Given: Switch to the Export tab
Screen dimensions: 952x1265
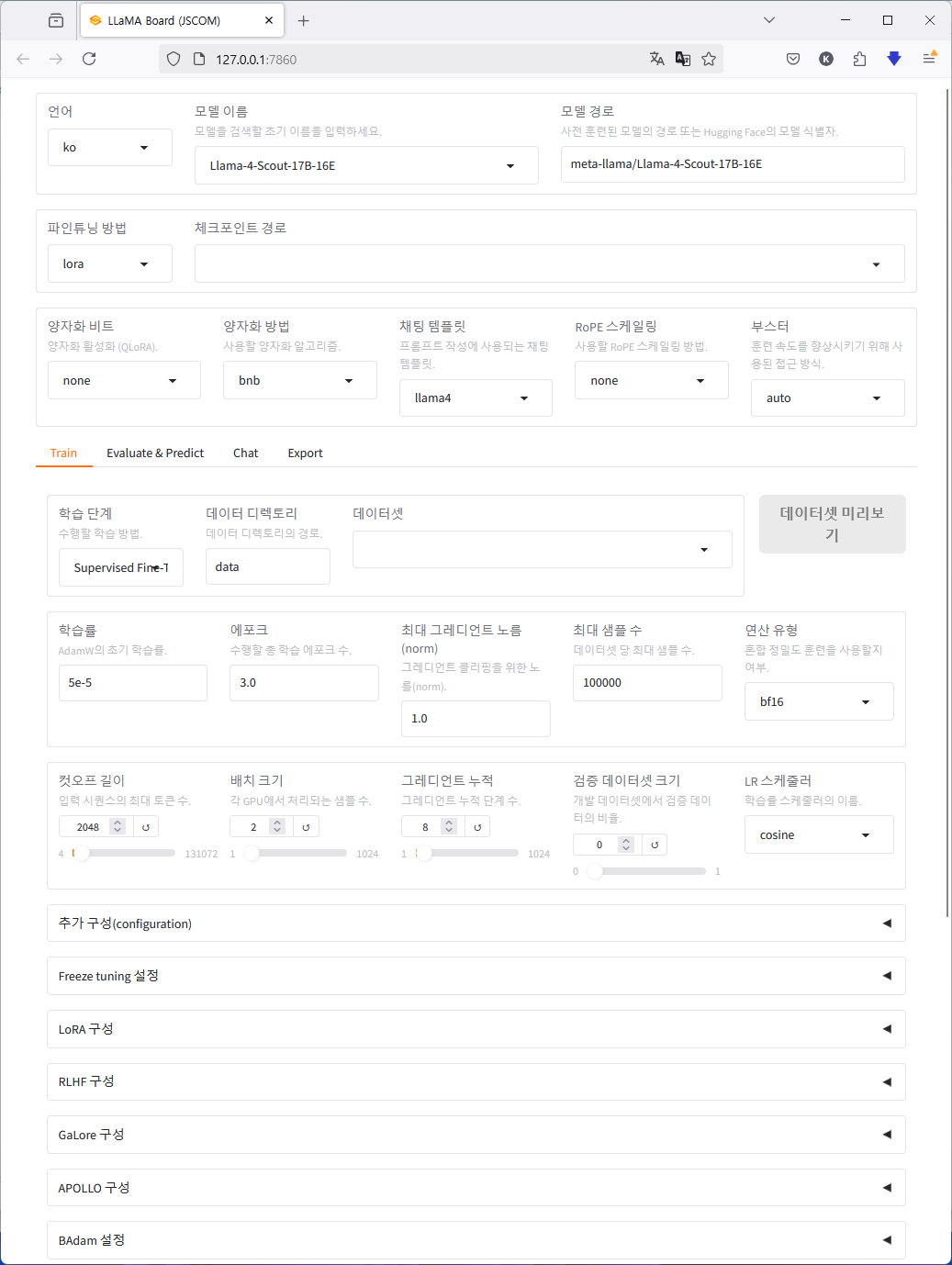Looking at the screenshot, I should point(305,453).
